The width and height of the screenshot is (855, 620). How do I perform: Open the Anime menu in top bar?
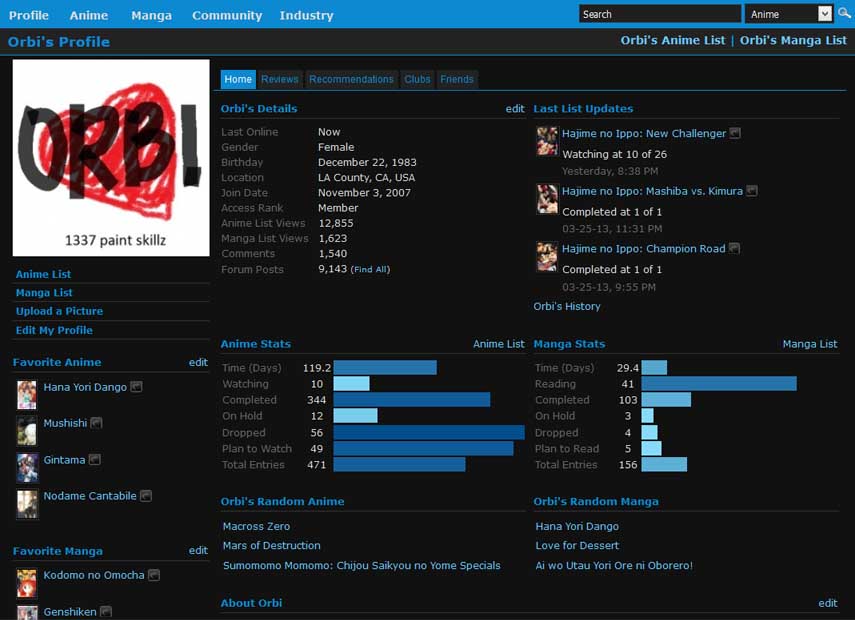(x=89, y=15)
